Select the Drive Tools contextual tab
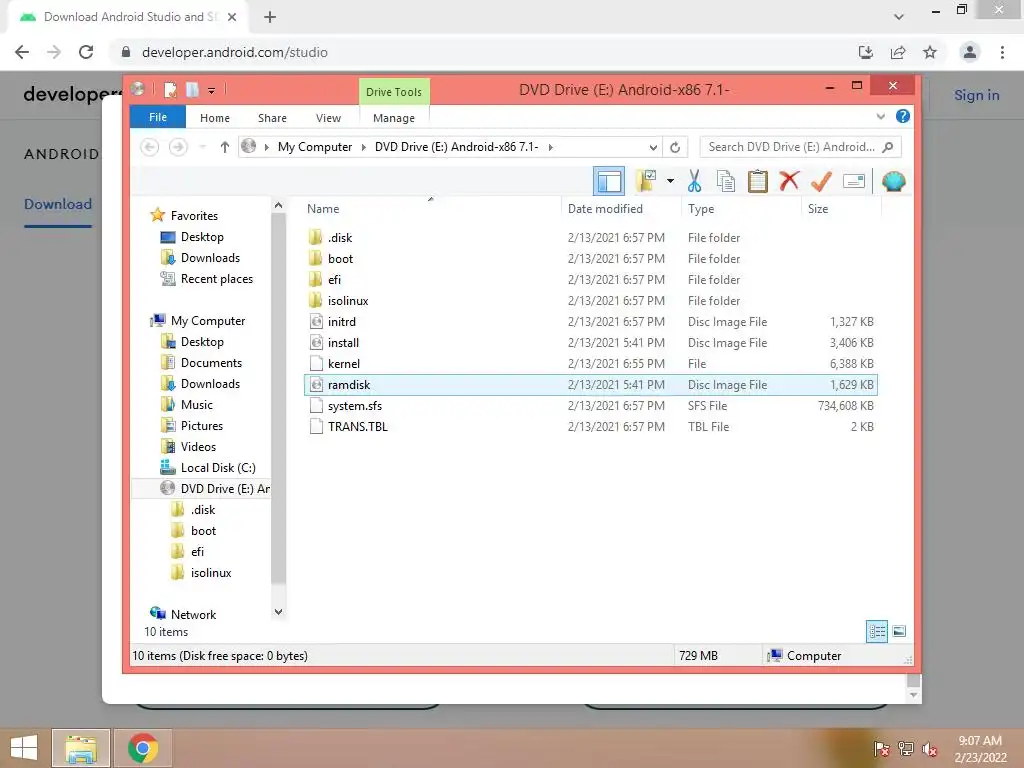Viewport: 1024px width, 768px height. (x=394, y=91)
